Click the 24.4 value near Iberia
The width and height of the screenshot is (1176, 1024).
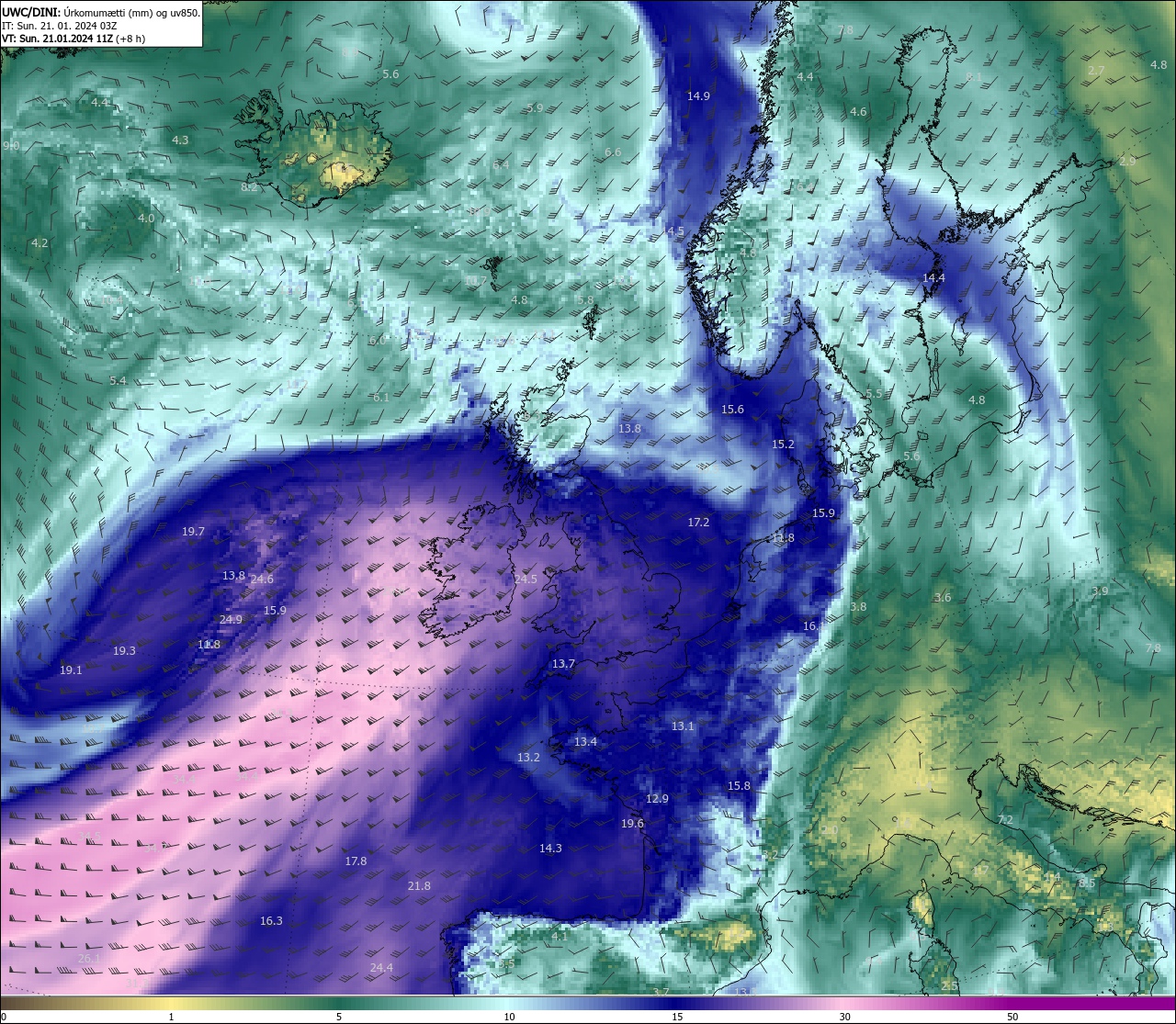pyautogui.click(x=381, y=968)
